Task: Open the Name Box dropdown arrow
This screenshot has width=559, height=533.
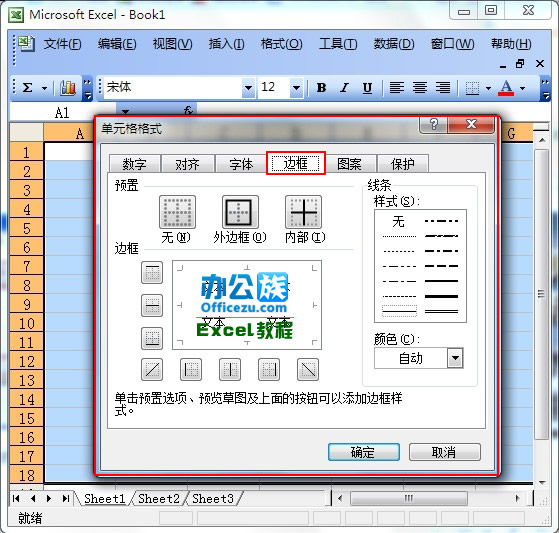Action: tap(125, 112)
